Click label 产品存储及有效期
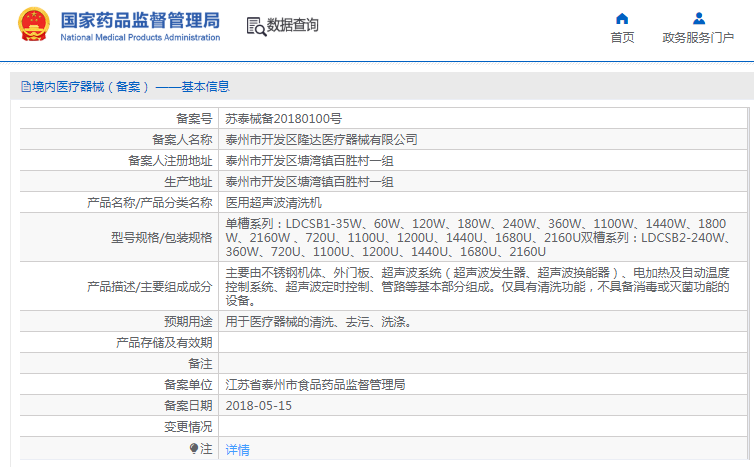This screenshot has width=754, height=467. [x=164, y=343]
